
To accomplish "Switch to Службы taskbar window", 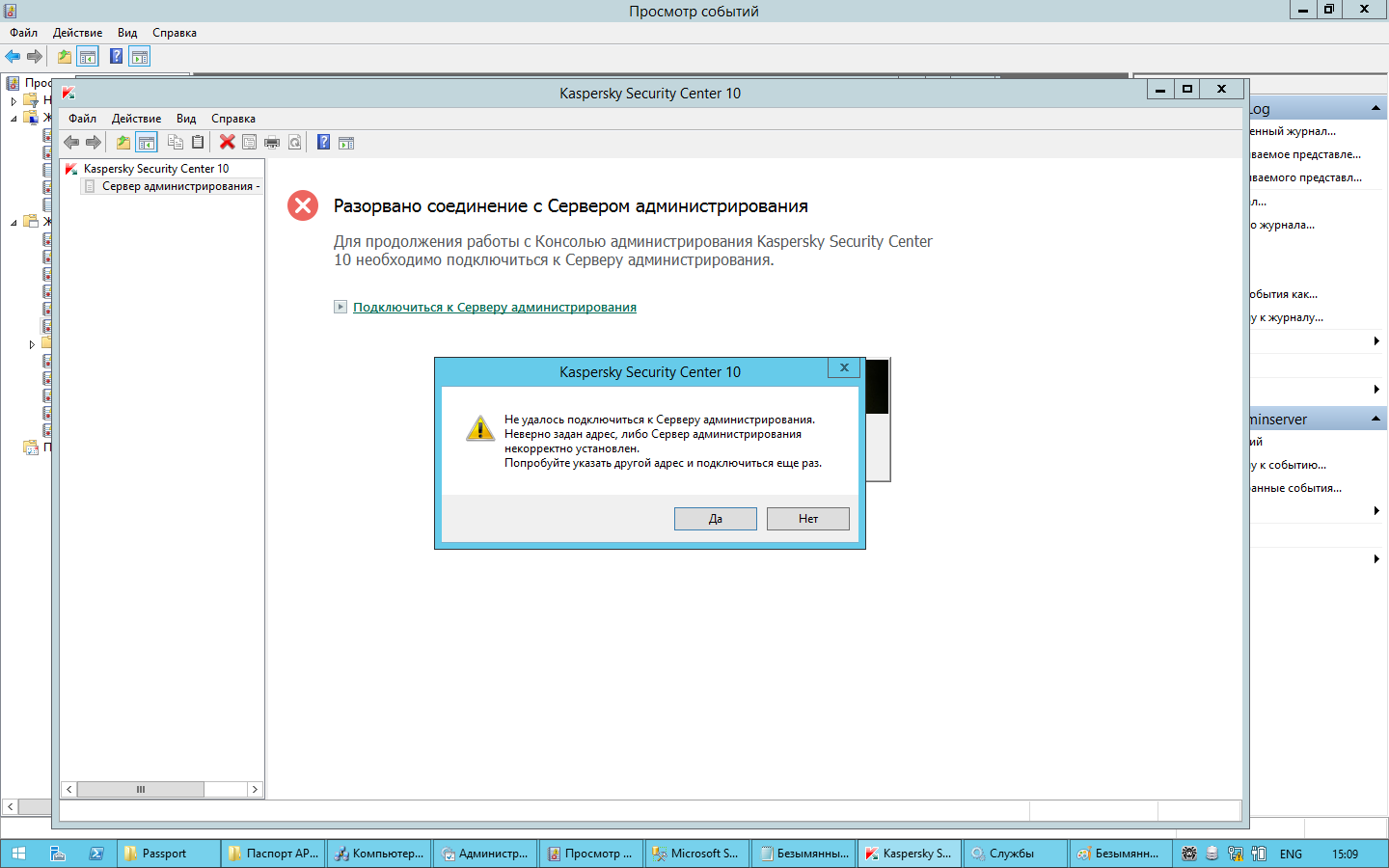I will click(1017, 854).
